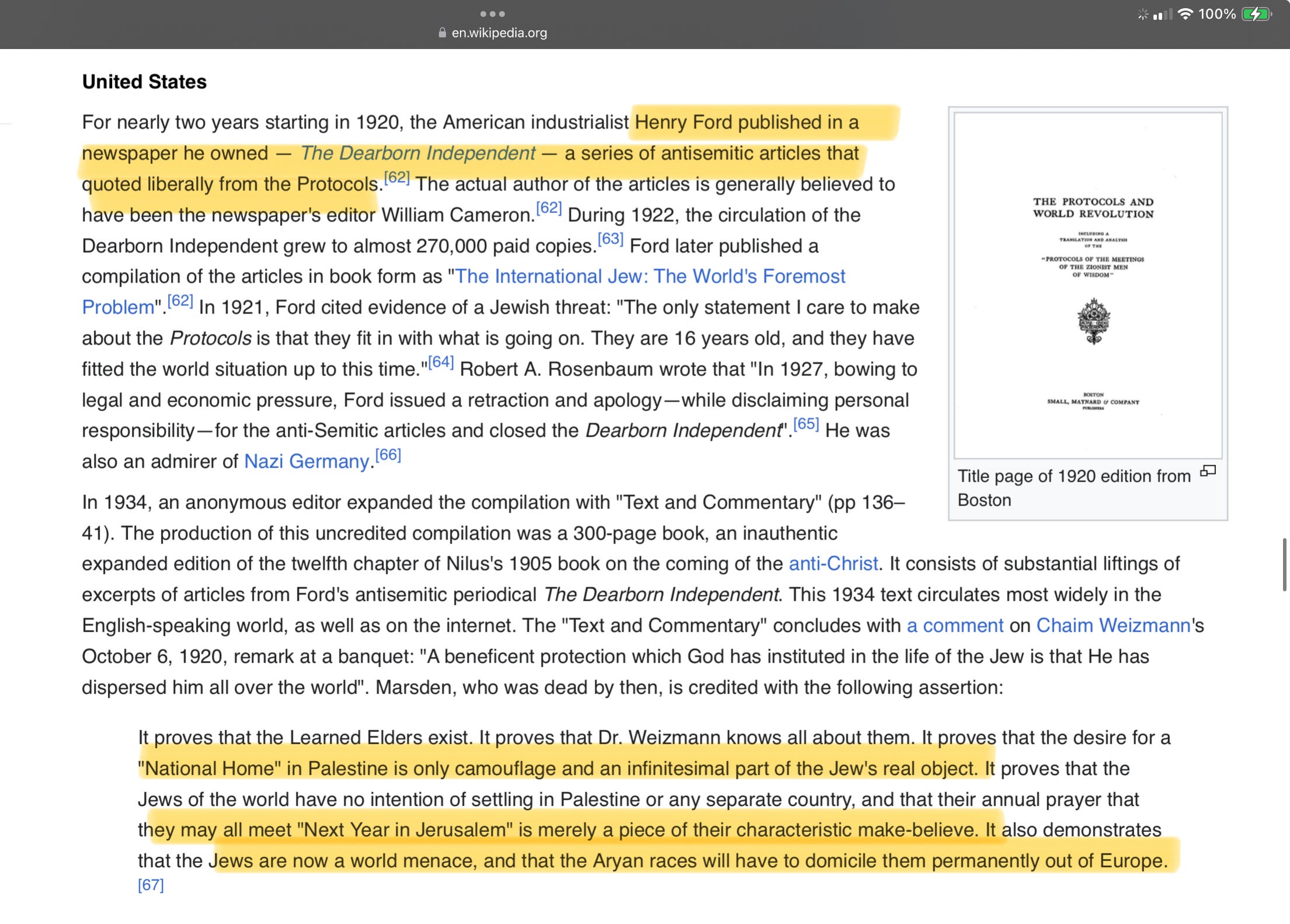Open the Chaim Weizmann link
Image resolution: width=1290 pixels, height=924 pixels.
click(x=1113, y=625)
